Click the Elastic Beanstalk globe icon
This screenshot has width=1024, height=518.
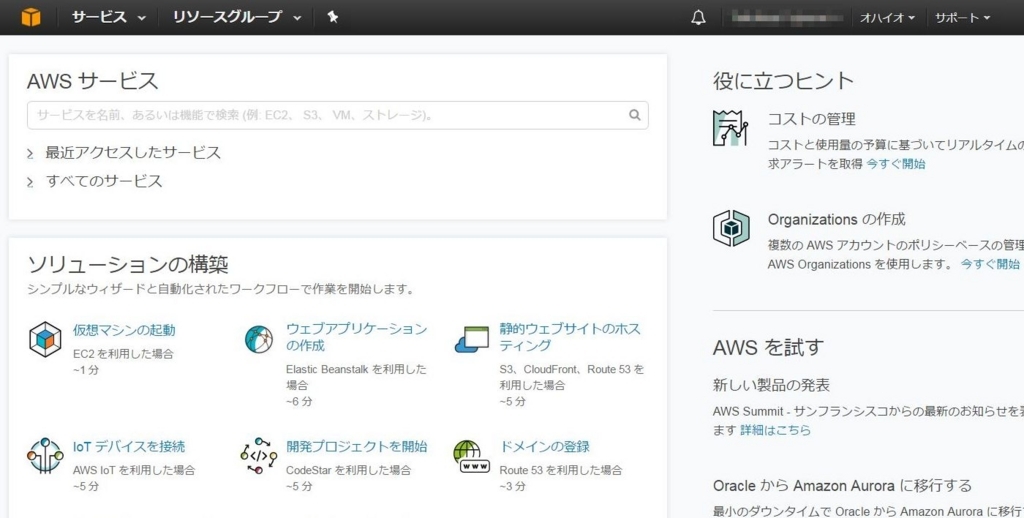coord(259,339)
